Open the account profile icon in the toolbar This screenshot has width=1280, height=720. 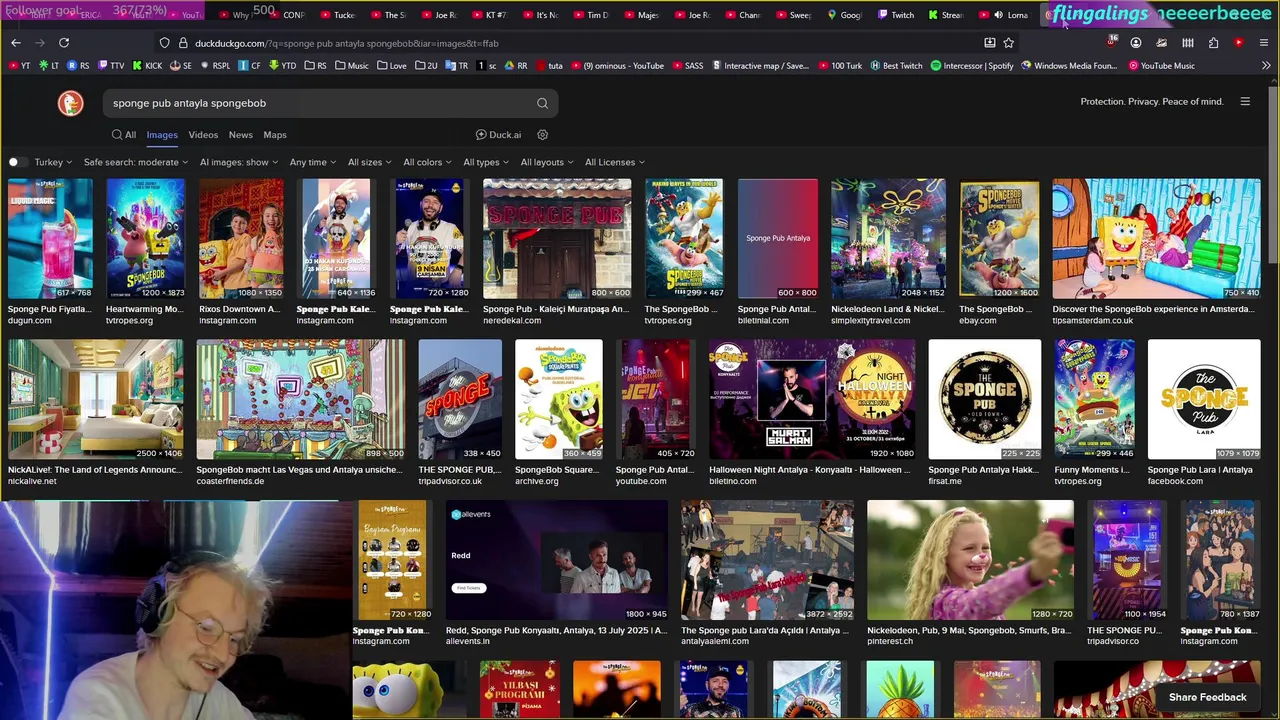[1136, 43]
